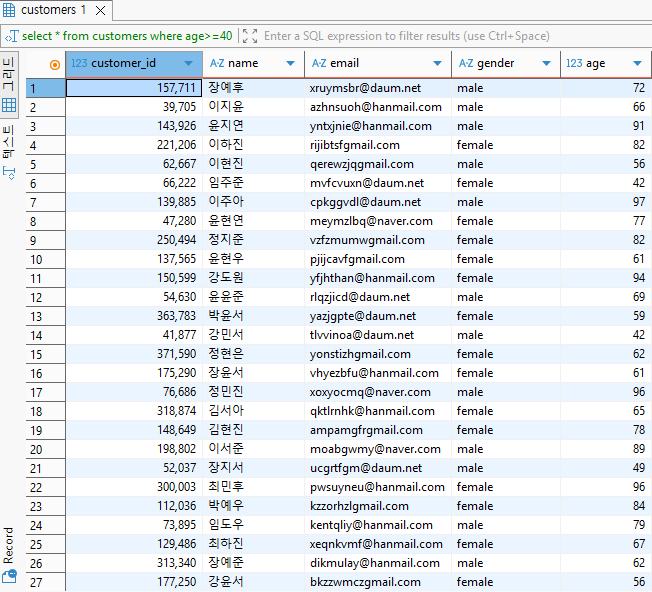Select the customer_id column header

pos(134,64)
